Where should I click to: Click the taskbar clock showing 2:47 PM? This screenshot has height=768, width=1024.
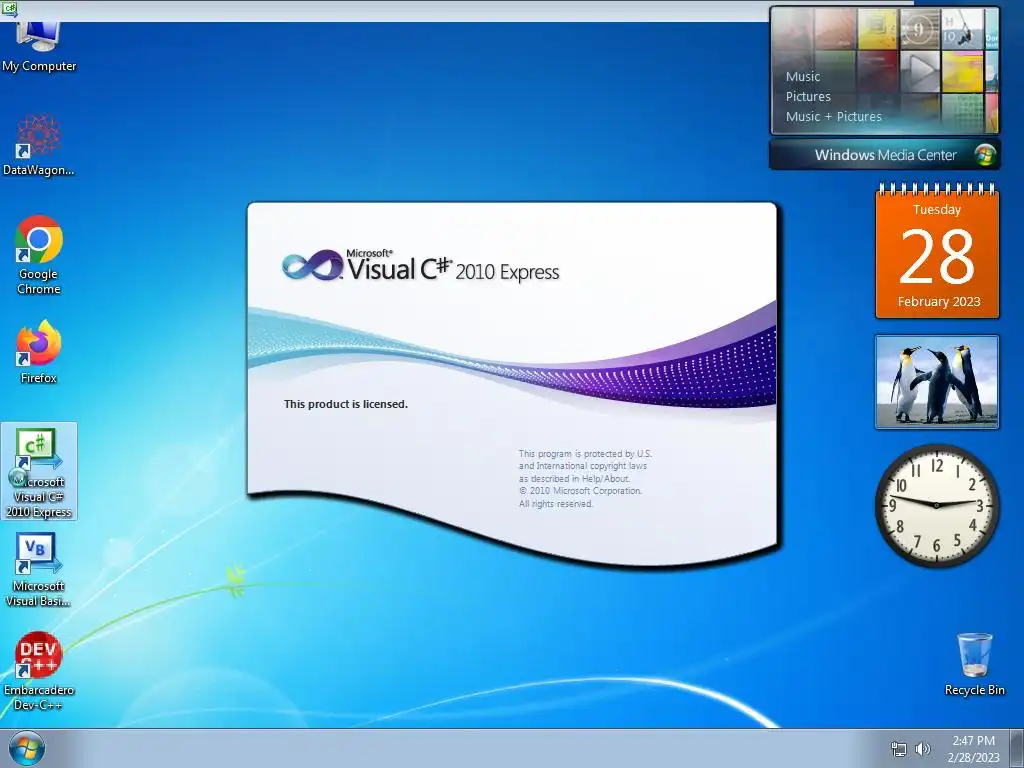[x=973, y=749]
